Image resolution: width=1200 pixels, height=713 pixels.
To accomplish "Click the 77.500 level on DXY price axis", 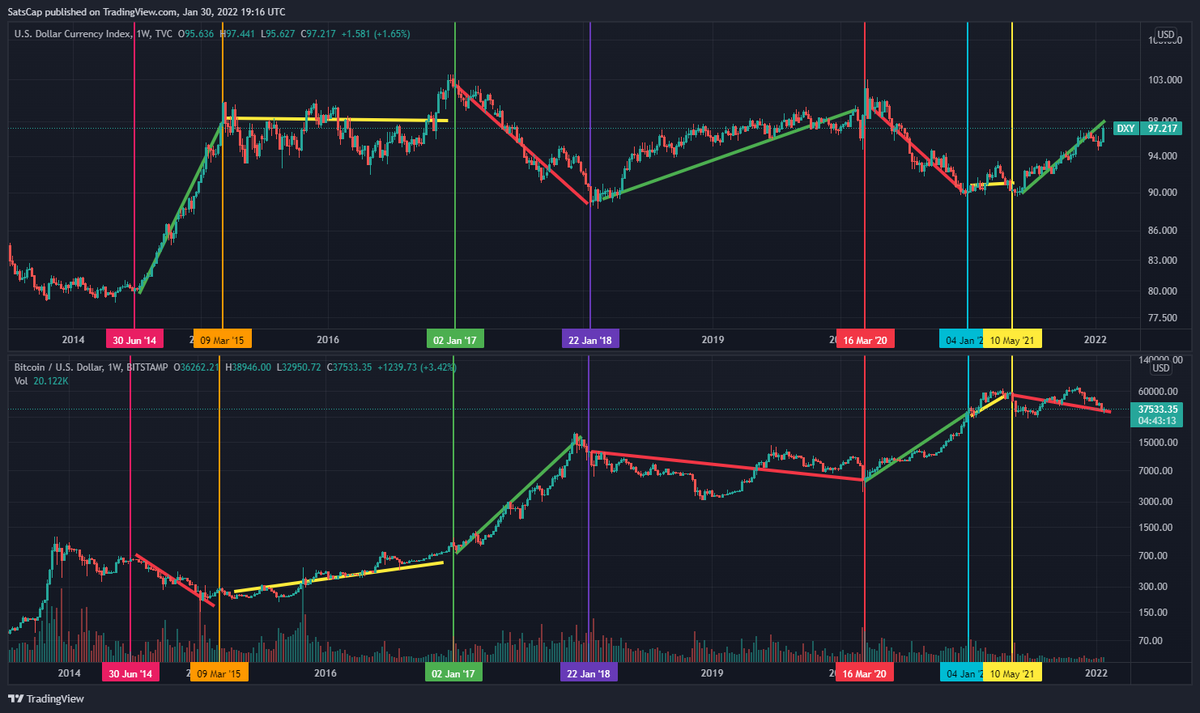I will pos(1162,318).
